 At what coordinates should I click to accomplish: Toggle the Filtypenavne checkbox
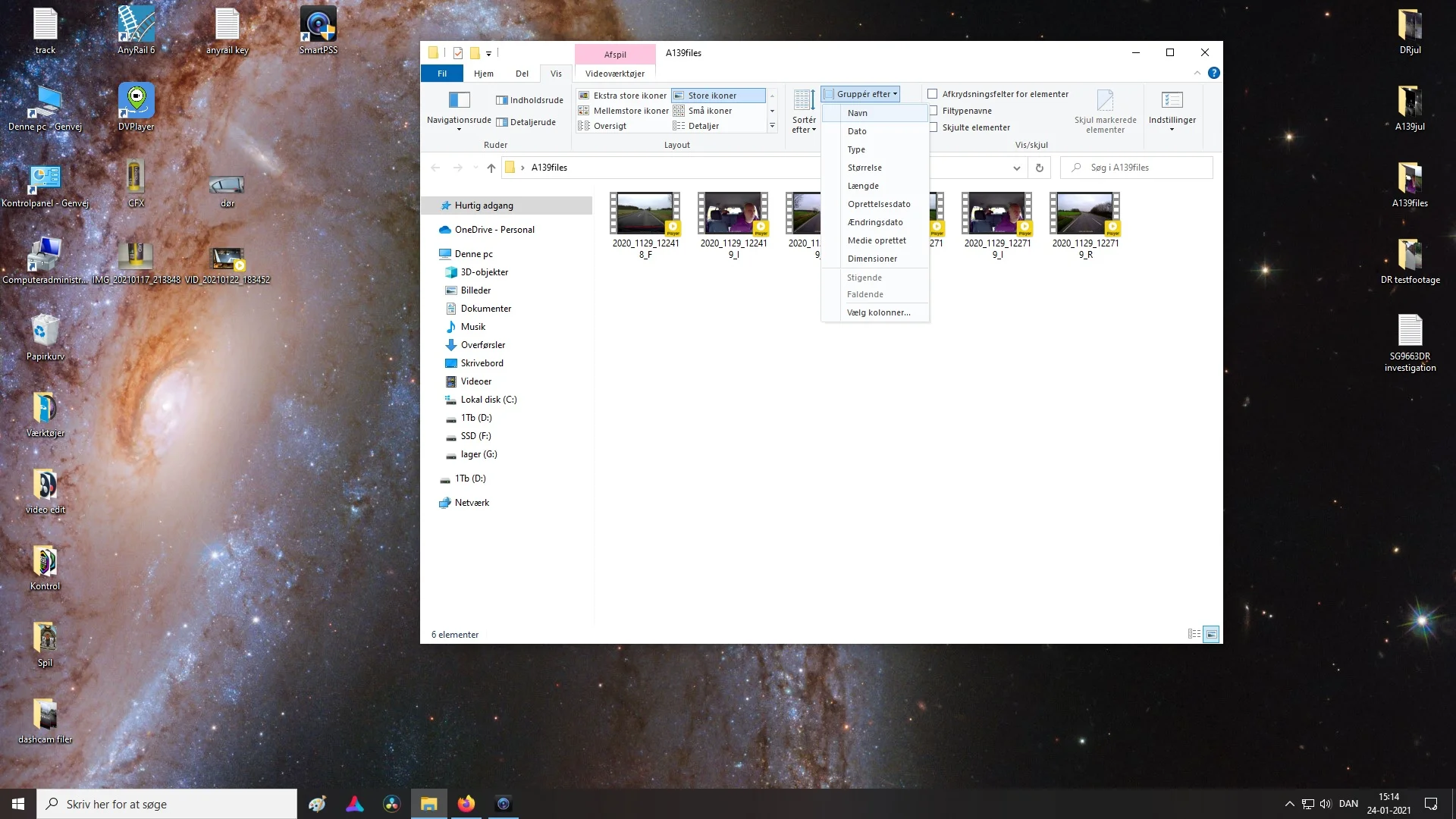tap(933, 111)
